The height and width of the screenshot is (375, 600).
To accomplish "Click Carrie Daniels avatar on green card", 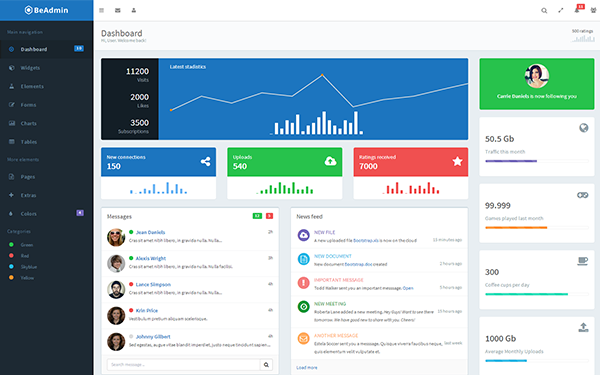I will point(537,76).
